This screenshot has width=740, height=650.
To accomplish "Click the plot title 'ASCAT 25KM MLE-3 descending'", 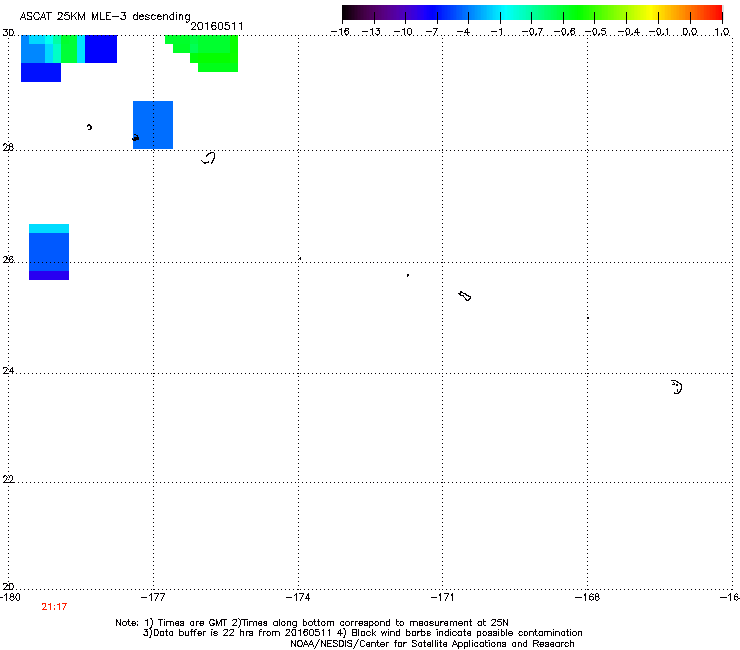I will point(105,16).
